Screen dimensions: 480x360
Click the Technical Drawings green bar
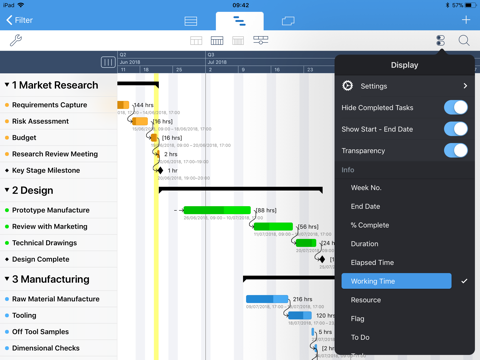[x=306, y=243]
